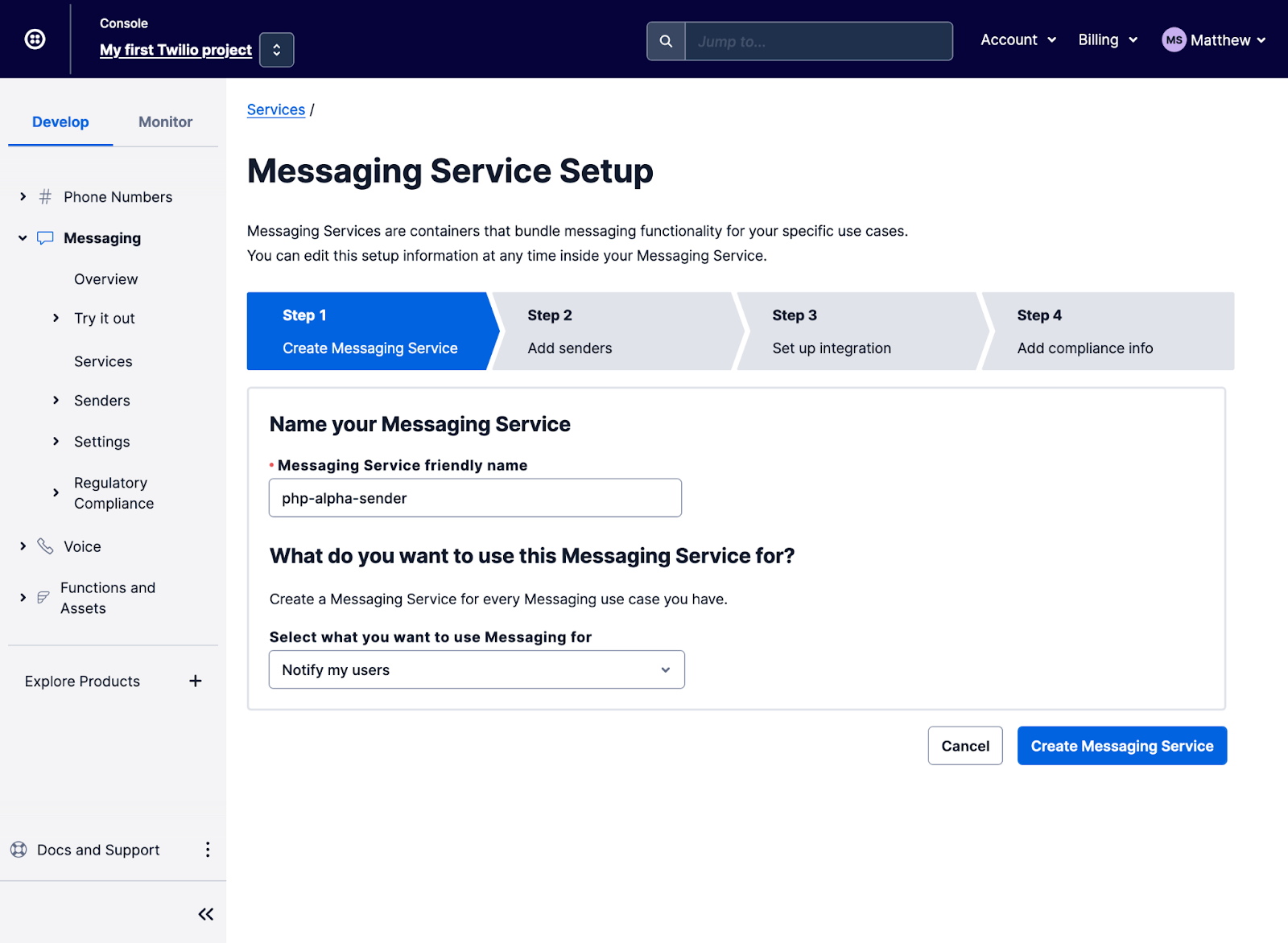1288x943 pixels.
Task: Expand the Senders chevron
Action: [56, 400]
